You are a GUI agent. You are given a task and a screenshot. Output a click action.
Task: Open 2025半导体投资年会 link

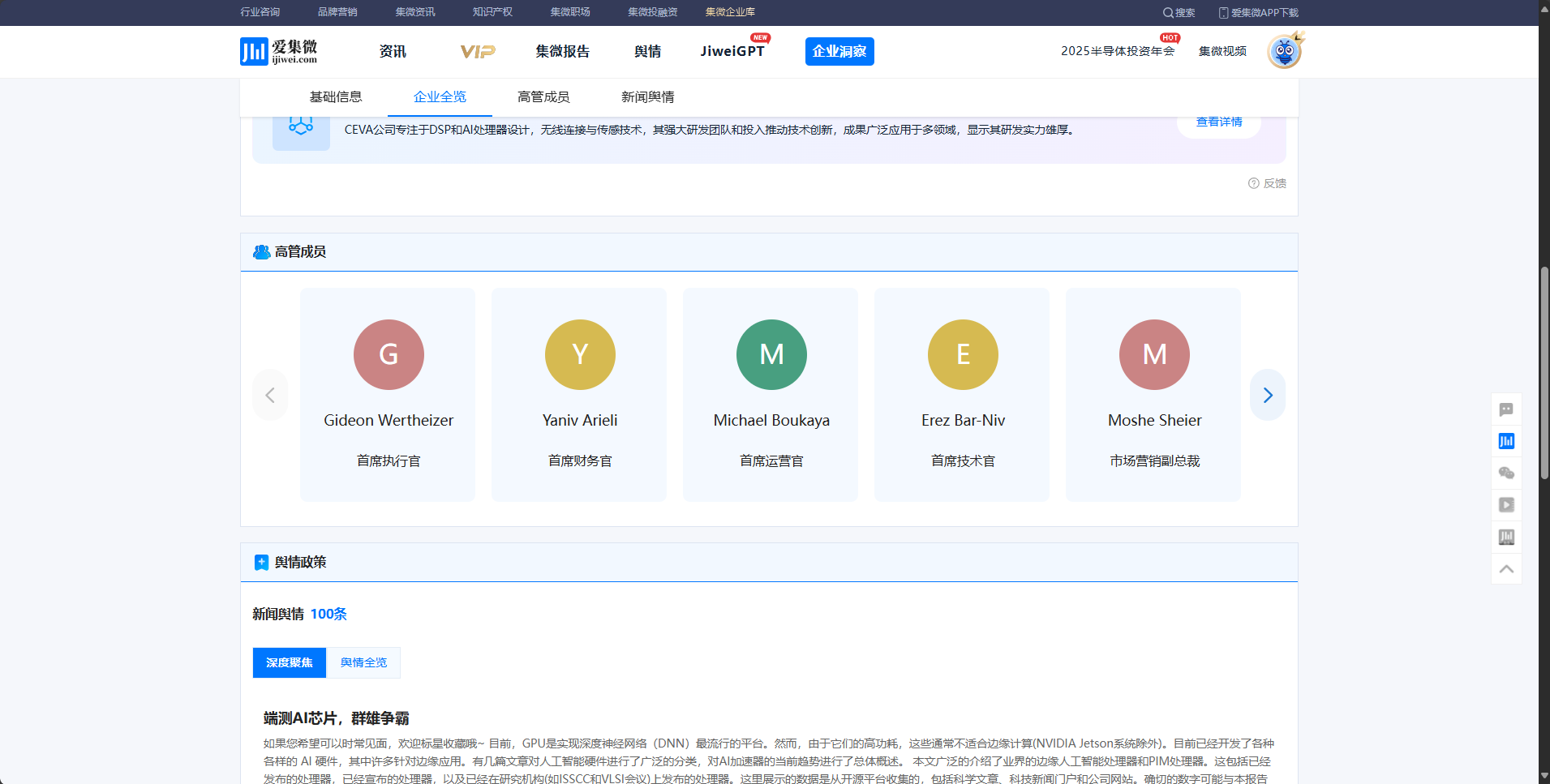[x=1118, y=51]
